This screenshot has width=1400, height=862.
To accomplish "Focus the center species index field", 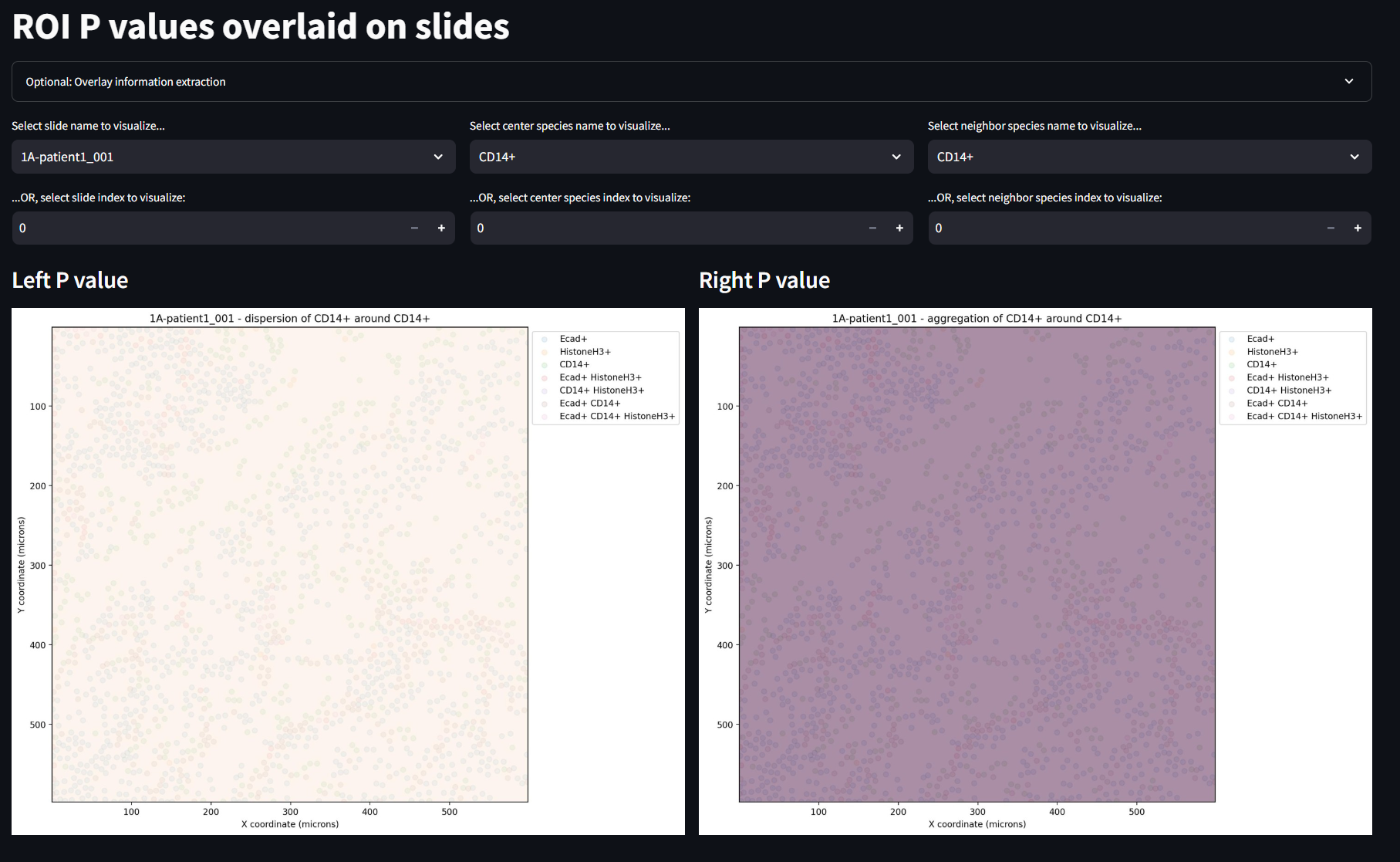I will [x=665, y=228].
